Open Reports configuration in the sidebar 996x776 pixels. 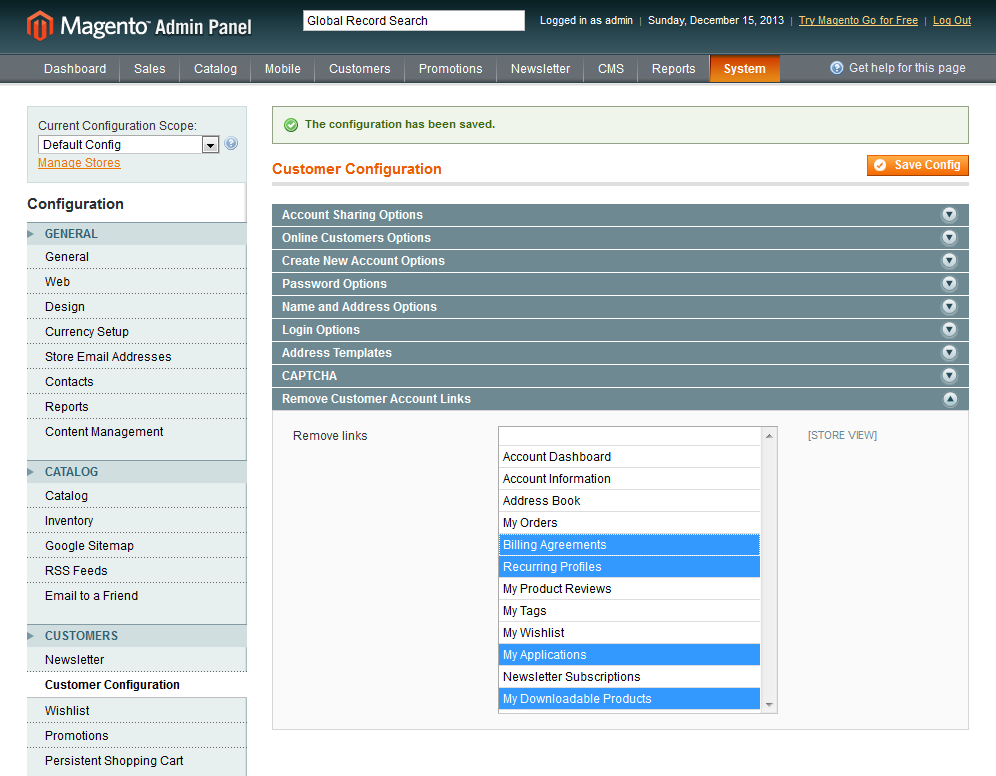point(137,406)
